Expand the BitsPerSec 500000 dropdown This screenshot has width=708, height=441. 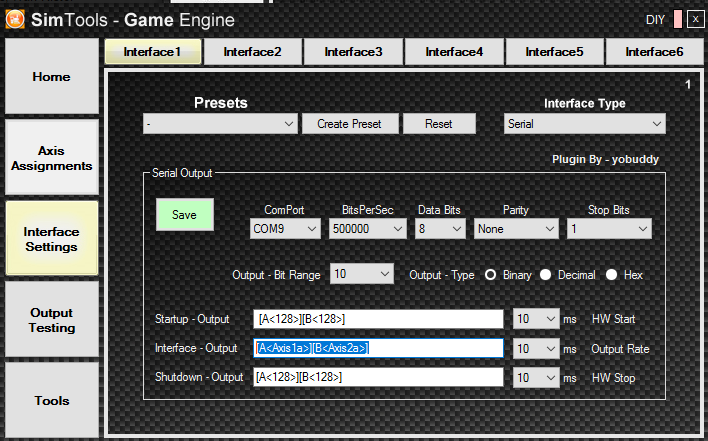coord(368,229)
